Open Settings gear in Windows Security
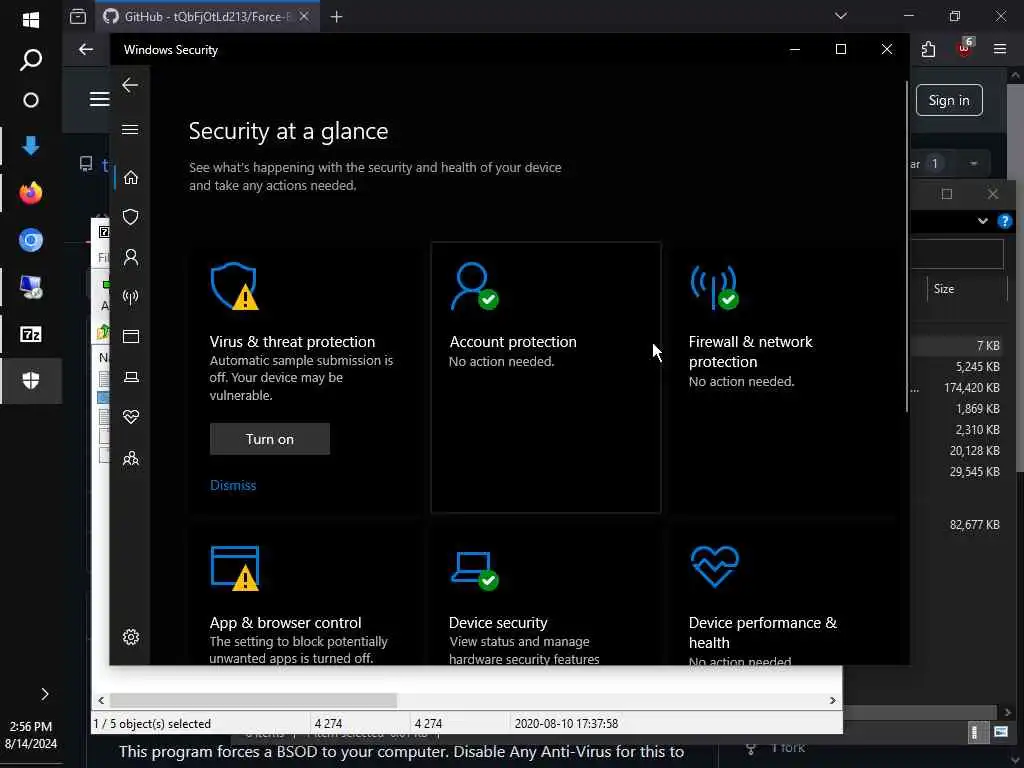Image resolution: width=1024 pixels, height=768 pixels. pos(131,637)
